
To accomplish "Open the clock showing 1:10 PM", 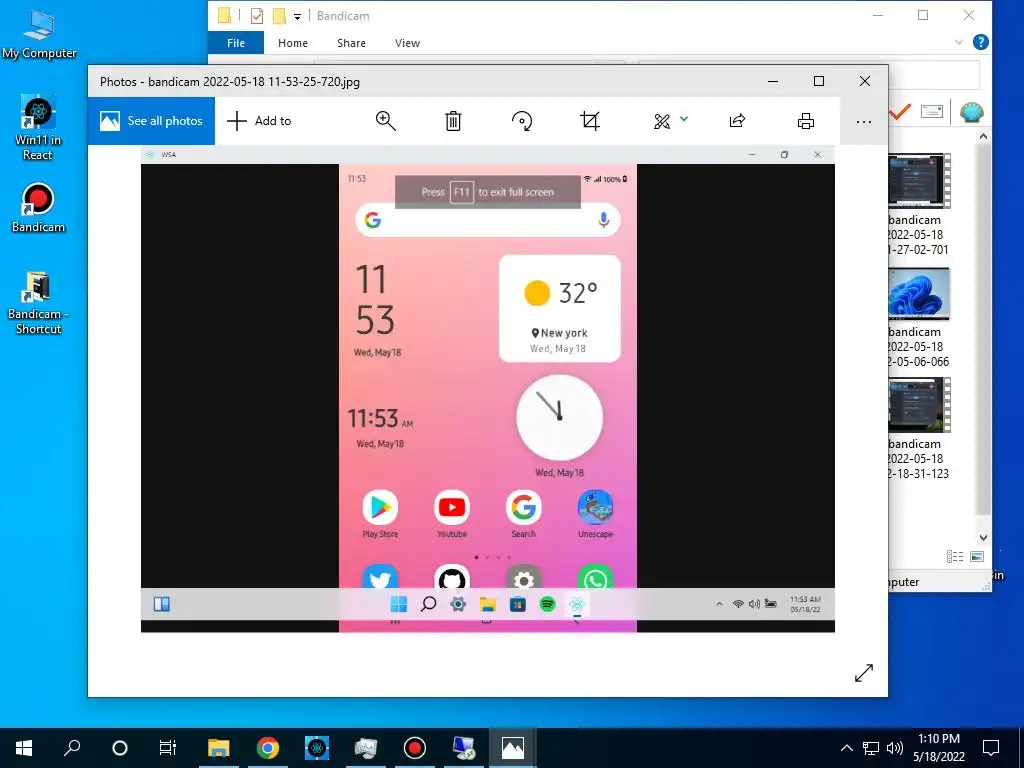I will click(x=939, y=748).
